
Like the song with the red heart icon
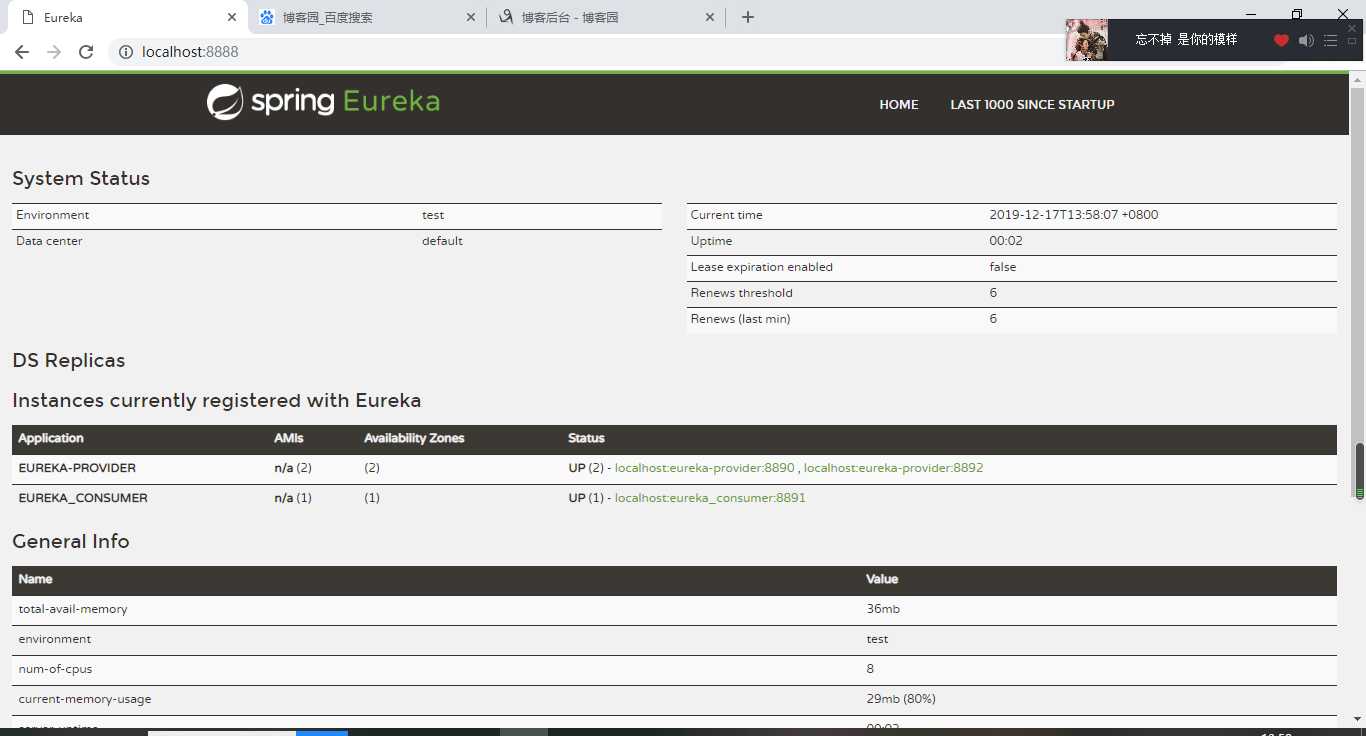click(1281, 40)
